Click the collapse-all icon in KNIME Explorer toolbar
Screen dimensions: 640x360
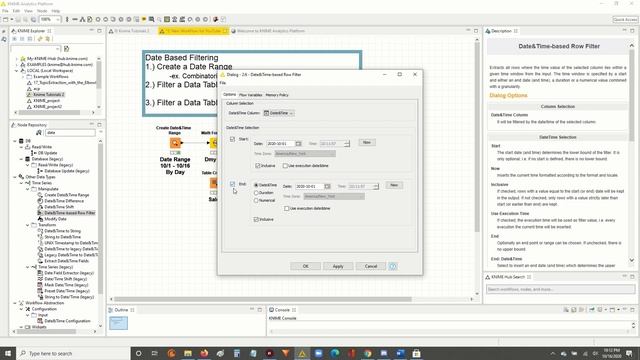pos(22,39)
